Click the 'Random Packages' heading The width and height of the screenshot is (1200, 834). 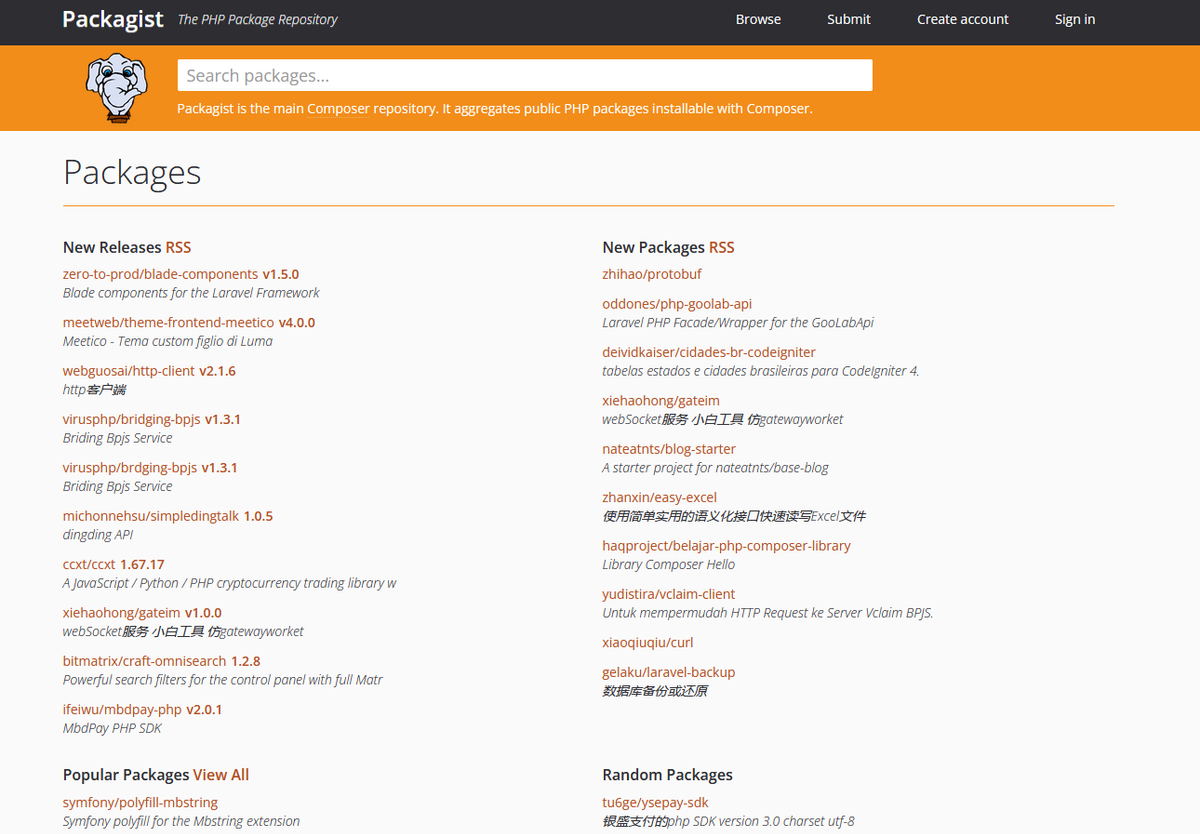[667, 775]
